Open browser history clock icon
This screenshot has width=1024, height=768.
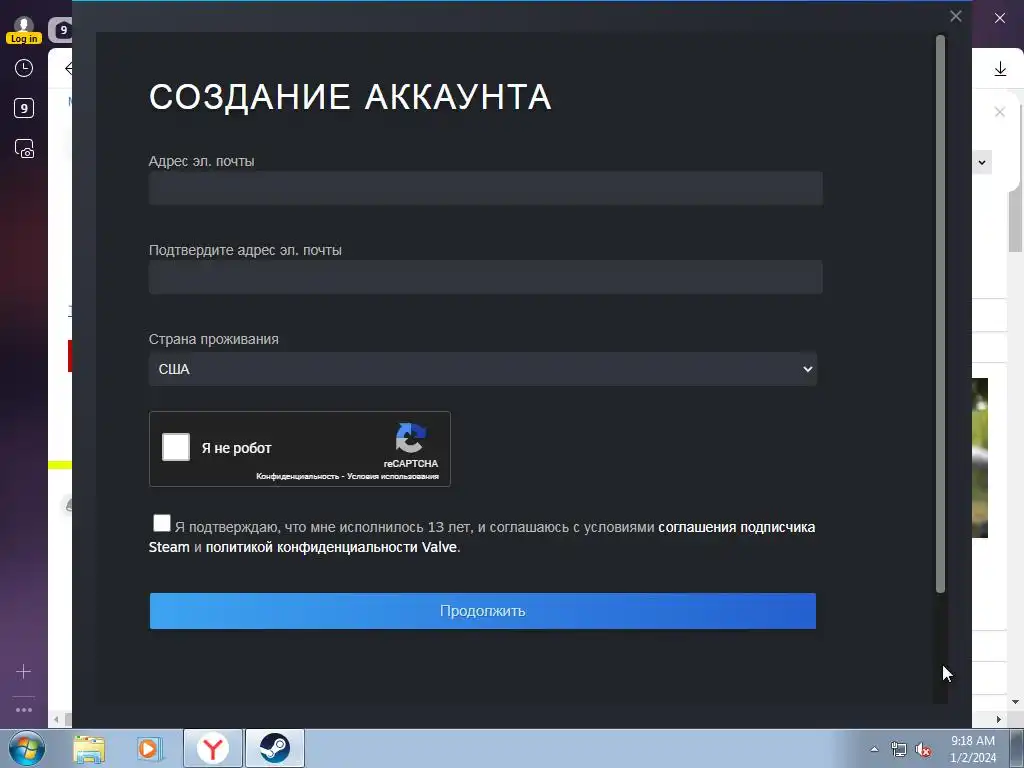24,69
